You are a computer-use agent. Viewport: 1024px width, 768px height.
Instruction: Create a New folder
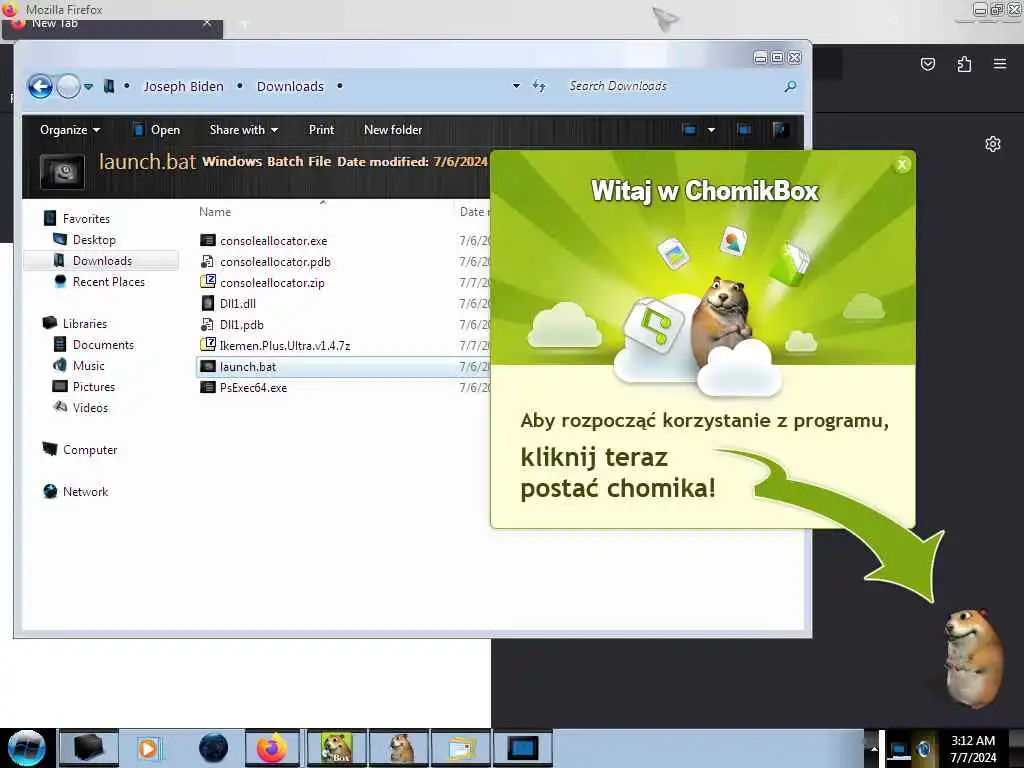tap(393, 130)
